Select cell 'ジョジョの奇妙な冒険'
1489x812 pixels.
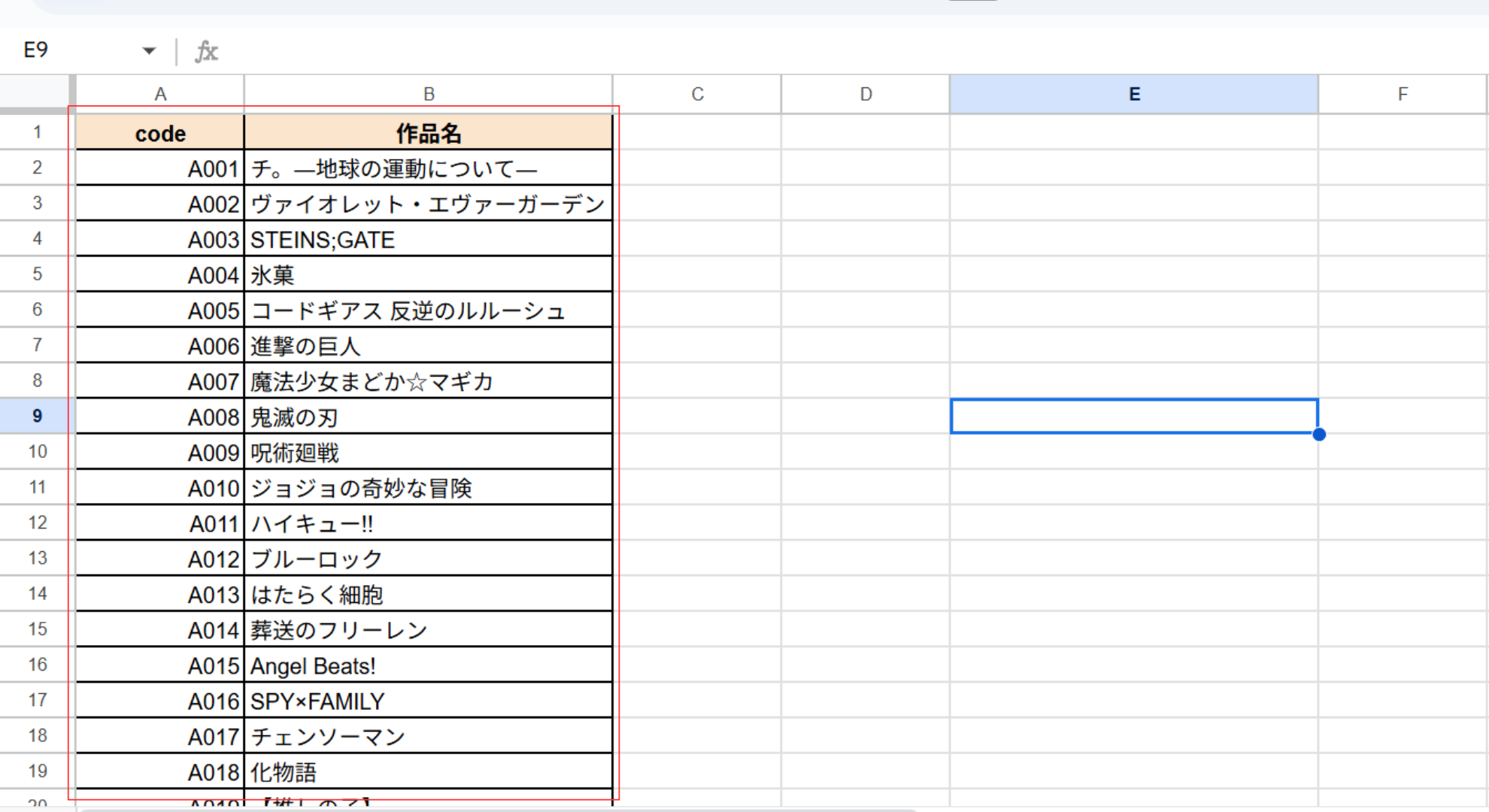point(429,487)
